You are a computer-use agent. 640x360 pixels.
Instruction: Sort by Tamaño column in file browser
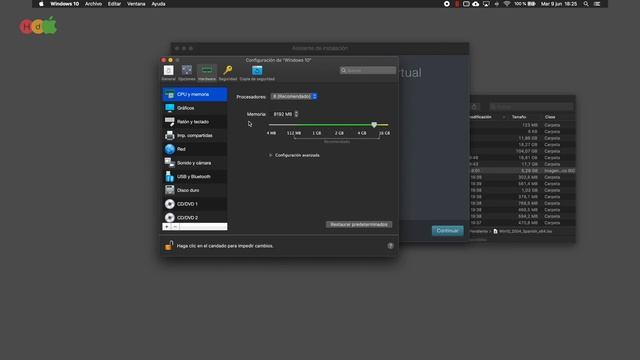point(519,117)
